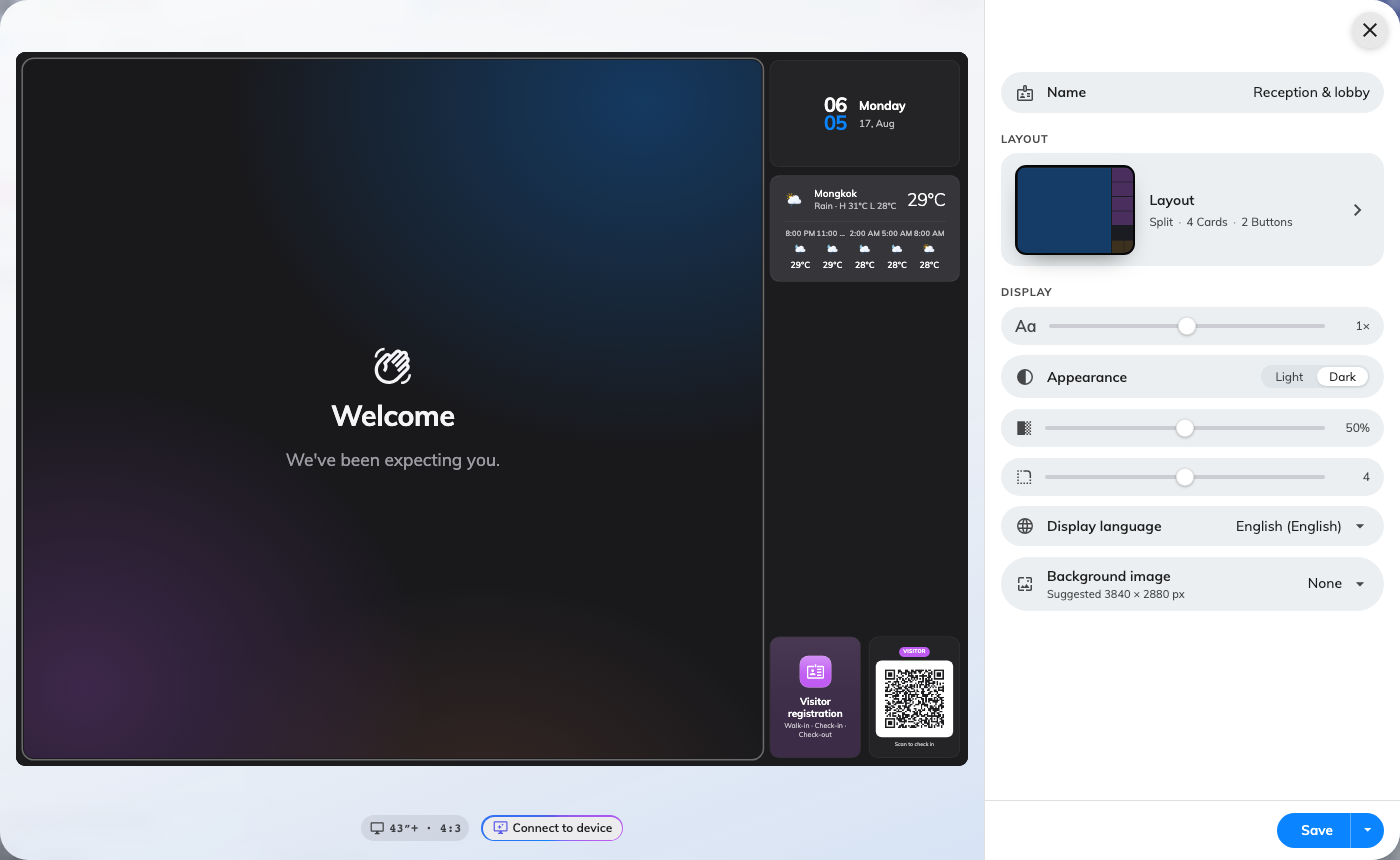This screenshot has height=860, width=1400.
Task: Click the 8:00 PM forecast icon
Action: (800, 248)
